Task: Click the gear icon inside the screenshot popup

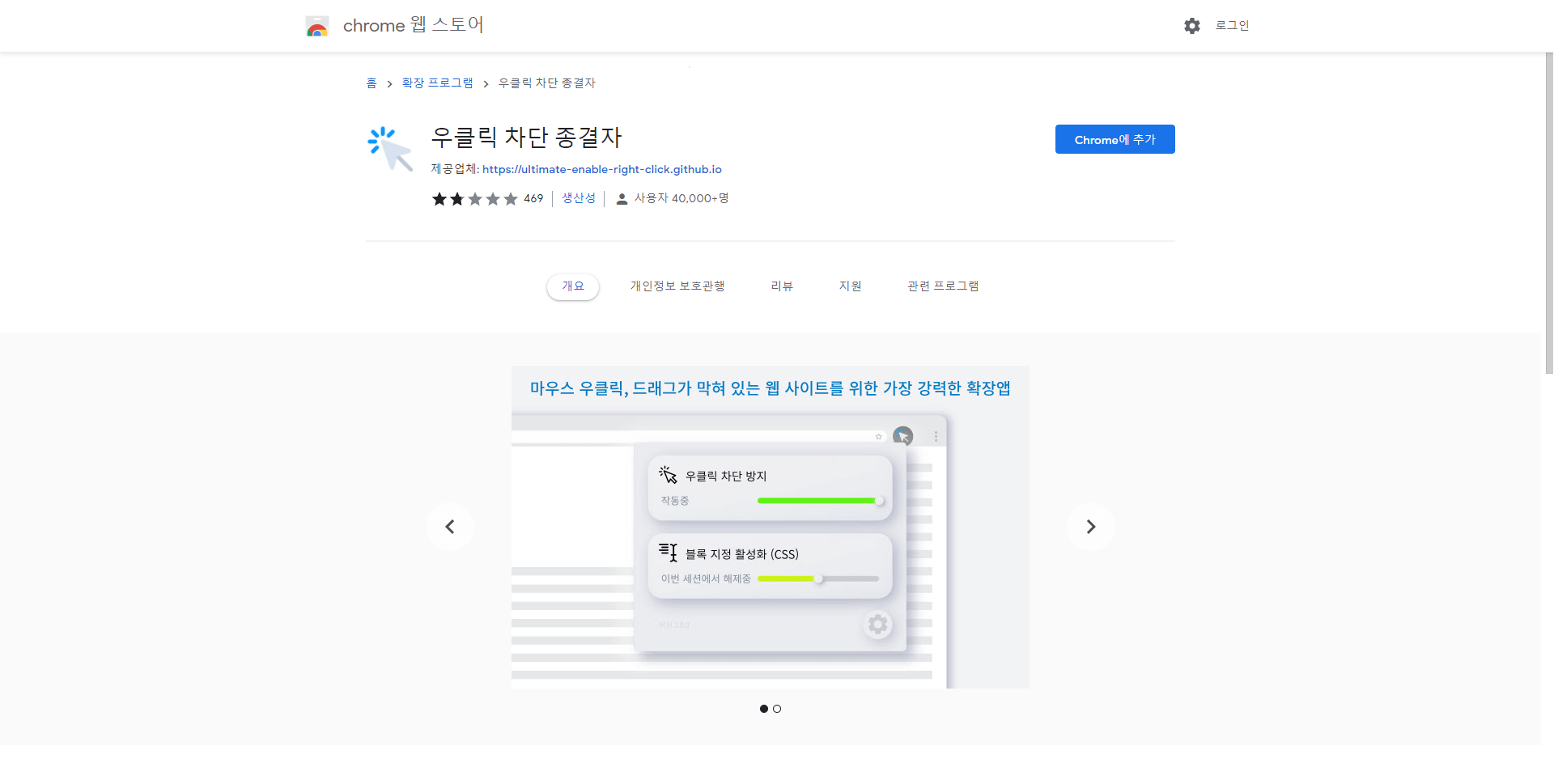Action: point(877,625)
